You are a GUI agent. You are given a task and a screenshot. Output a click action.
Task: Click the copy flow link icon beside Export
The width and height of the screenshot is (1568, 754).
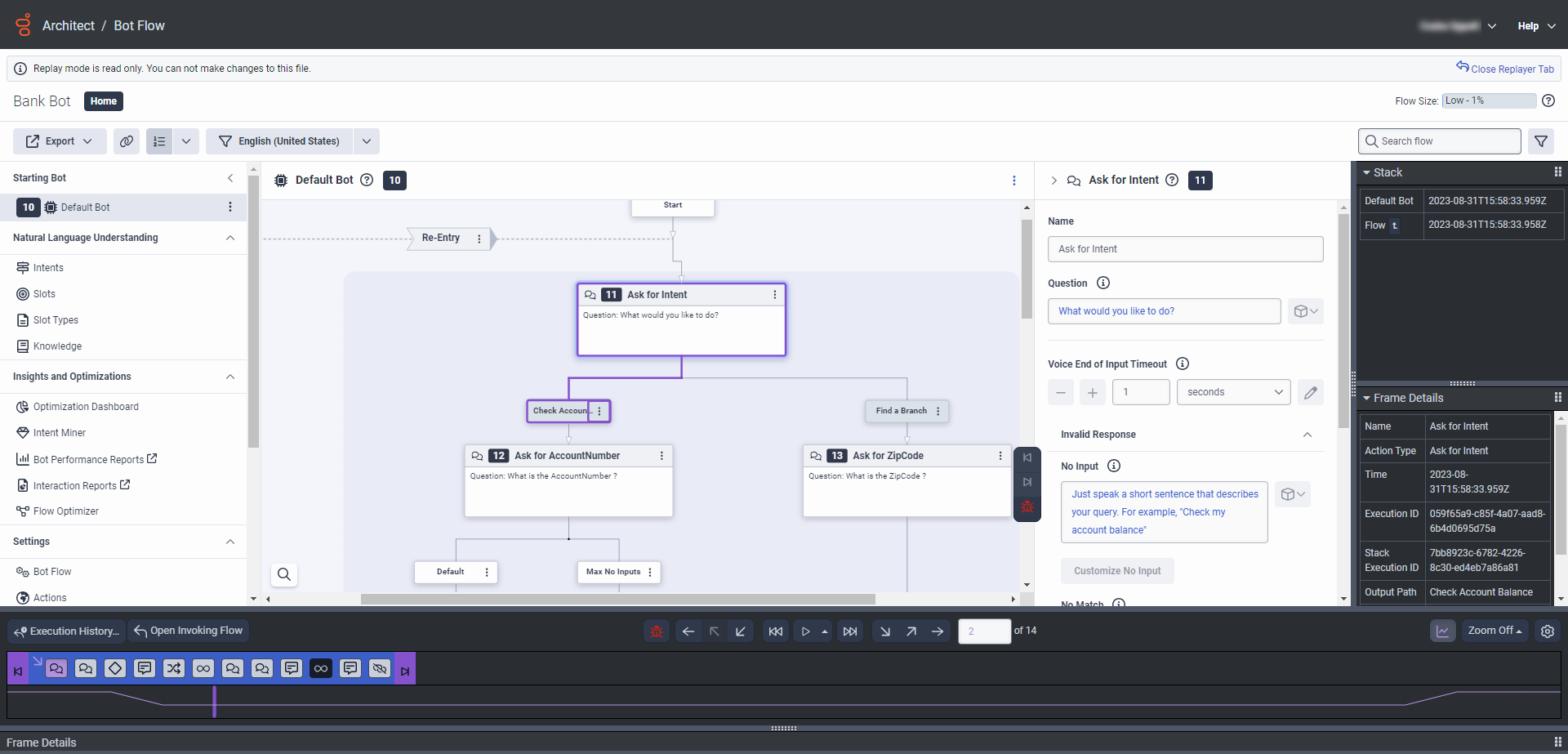pyautogui.click(x=127, y=141)
